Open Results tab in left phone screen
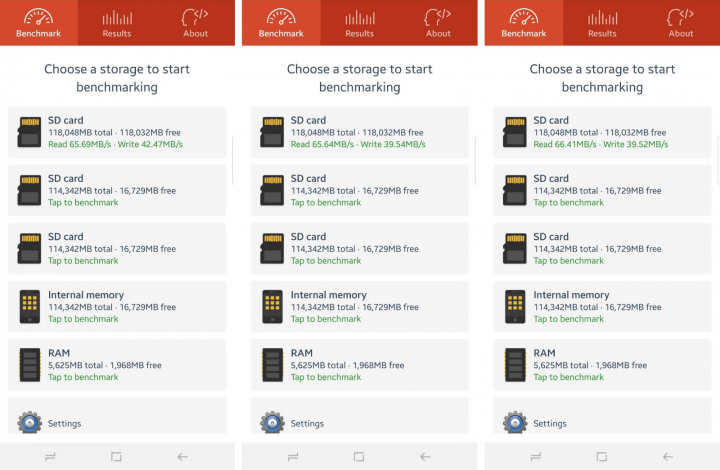 pos(117,23)
